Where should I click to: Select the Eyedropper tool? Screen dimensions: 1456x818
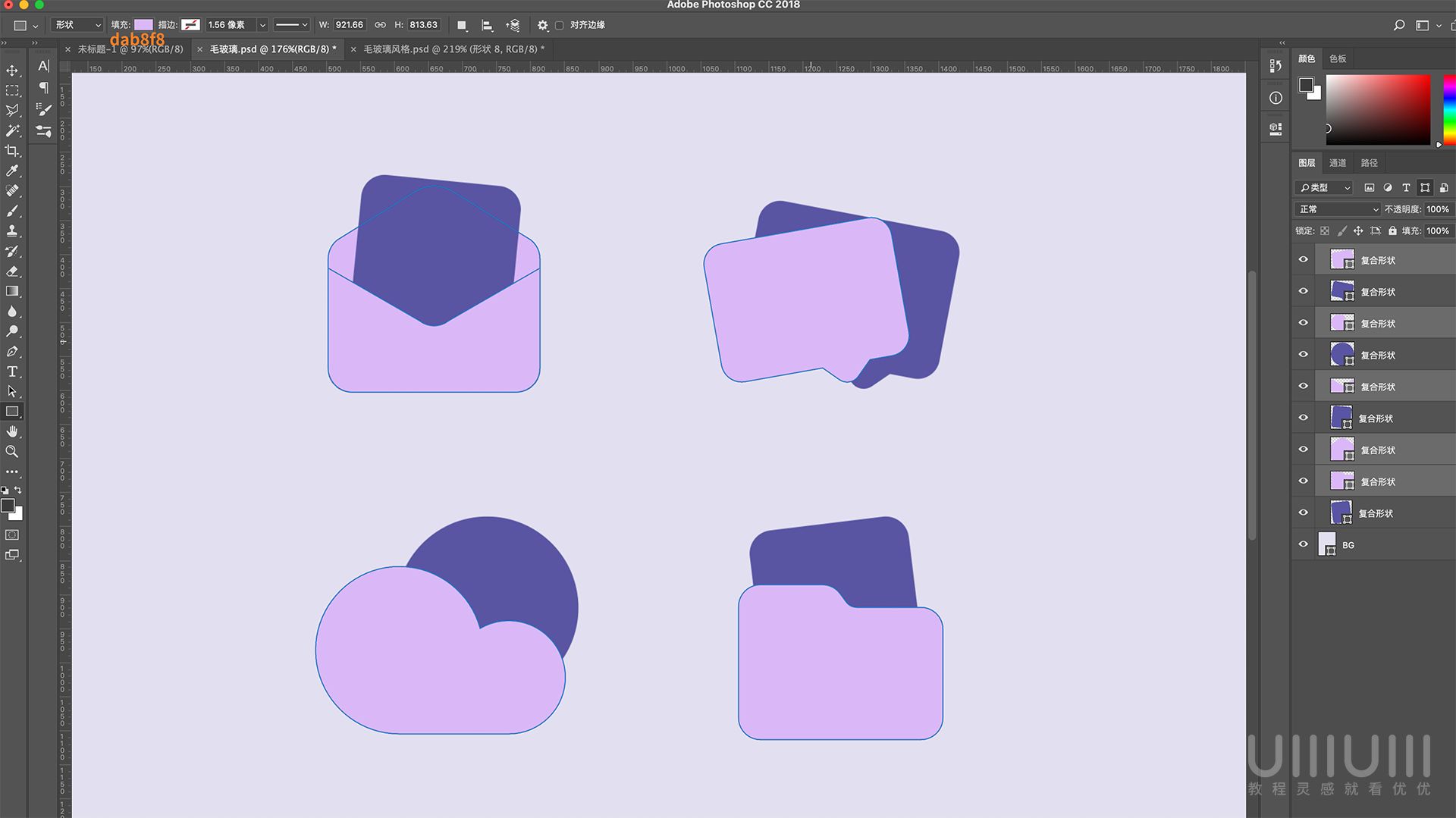(x=12, y=171)
